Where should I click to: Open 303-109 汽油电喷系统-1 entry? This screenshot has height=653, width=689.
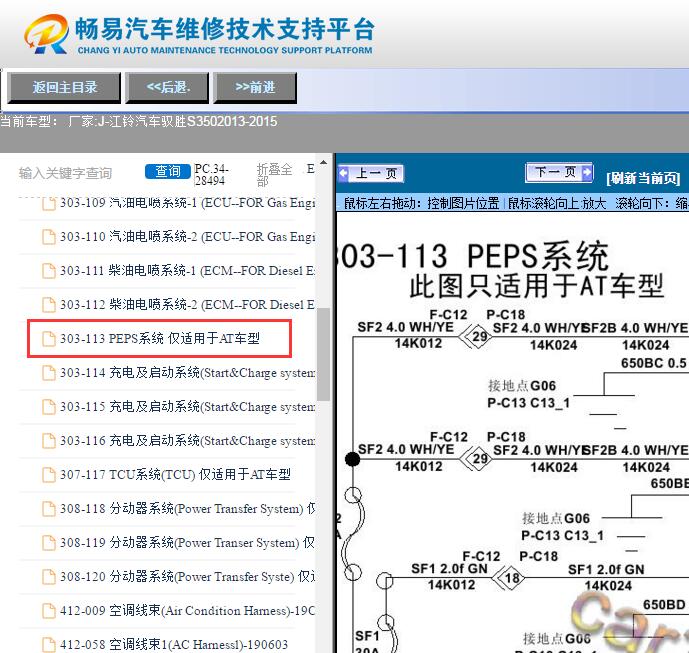188,203
